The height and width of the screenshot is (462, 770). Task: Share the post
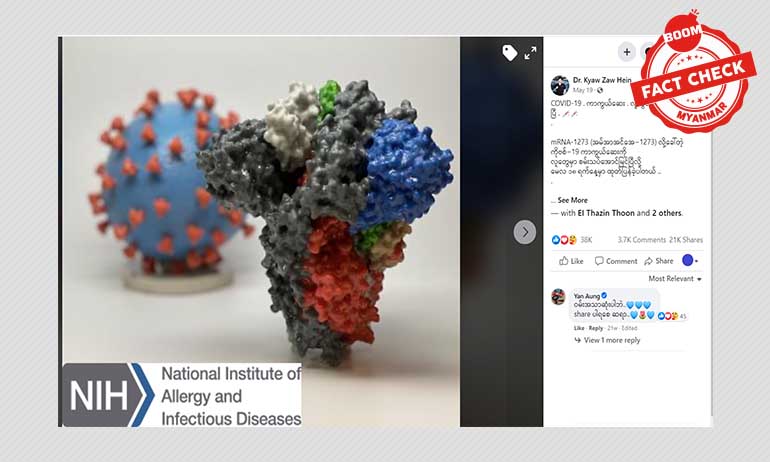click(659, 261)
